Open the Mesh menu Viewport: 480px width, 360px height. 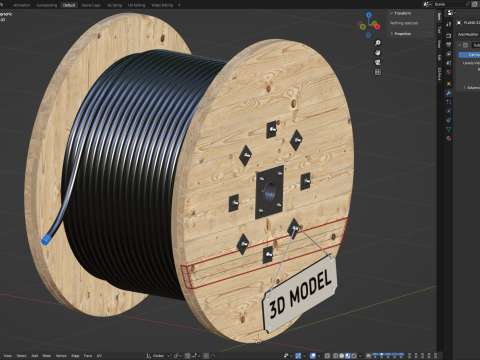coord(47,356)
